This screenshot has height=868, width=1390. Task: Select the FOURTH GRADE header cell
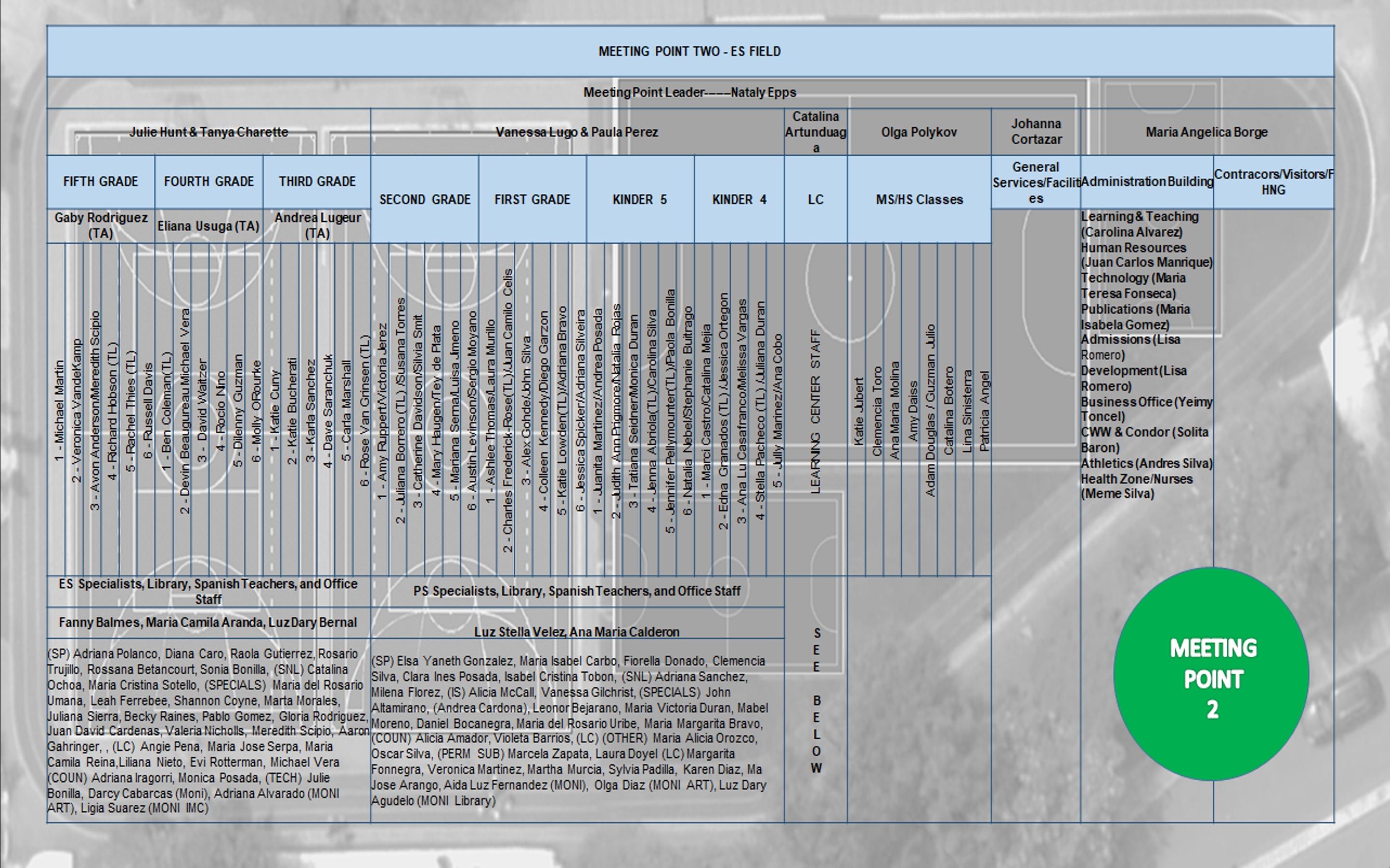tap(208, 181)
